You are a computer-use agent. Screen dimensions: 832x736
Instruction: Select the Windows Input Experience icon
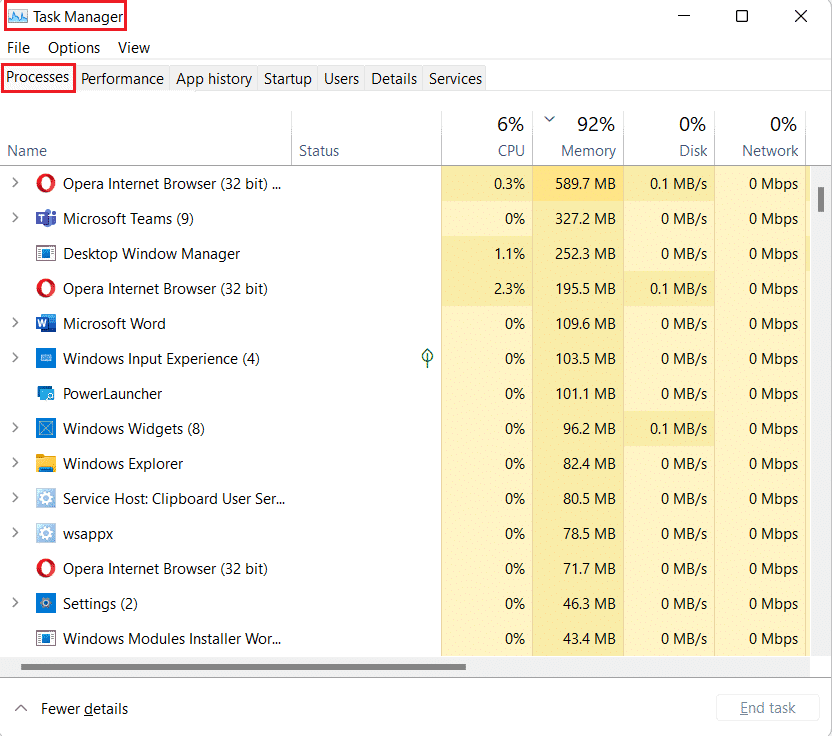(x=44, y=358)
